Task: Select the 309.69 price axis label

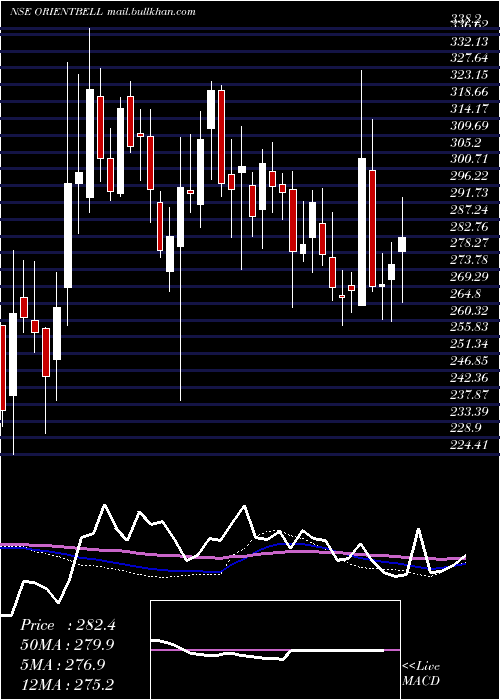Action: click(x=468, y=125)
